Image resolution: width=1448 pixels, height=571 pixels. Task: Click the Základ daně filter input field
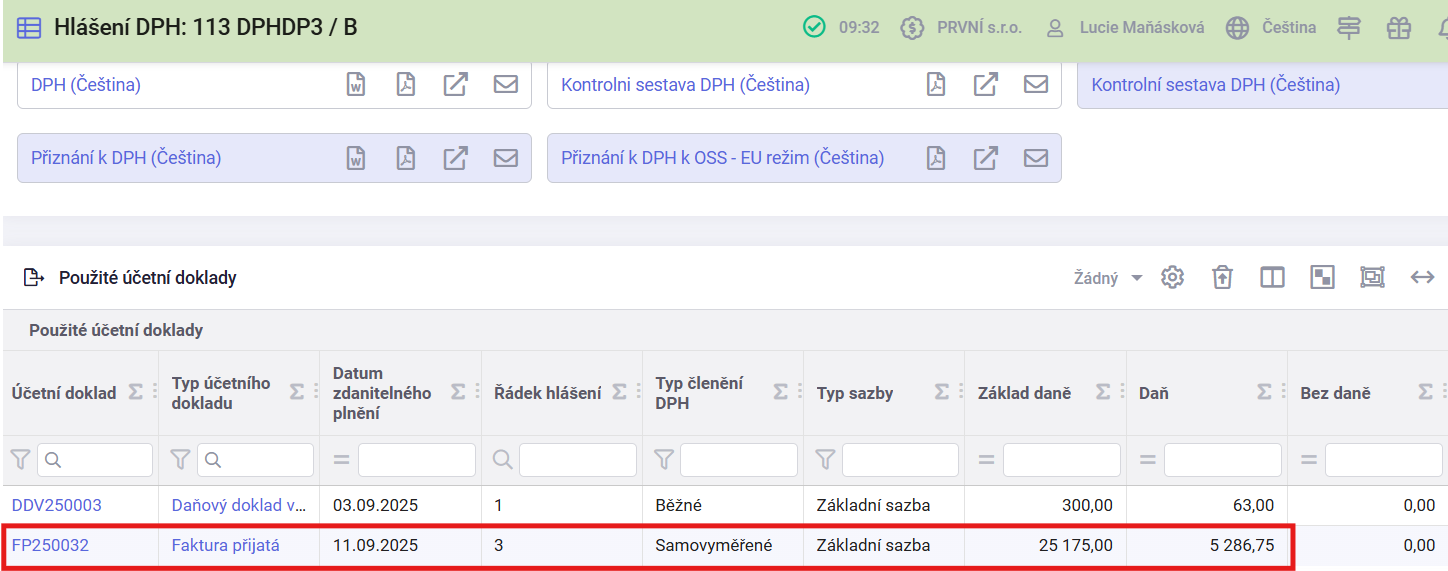point(1061,460)
